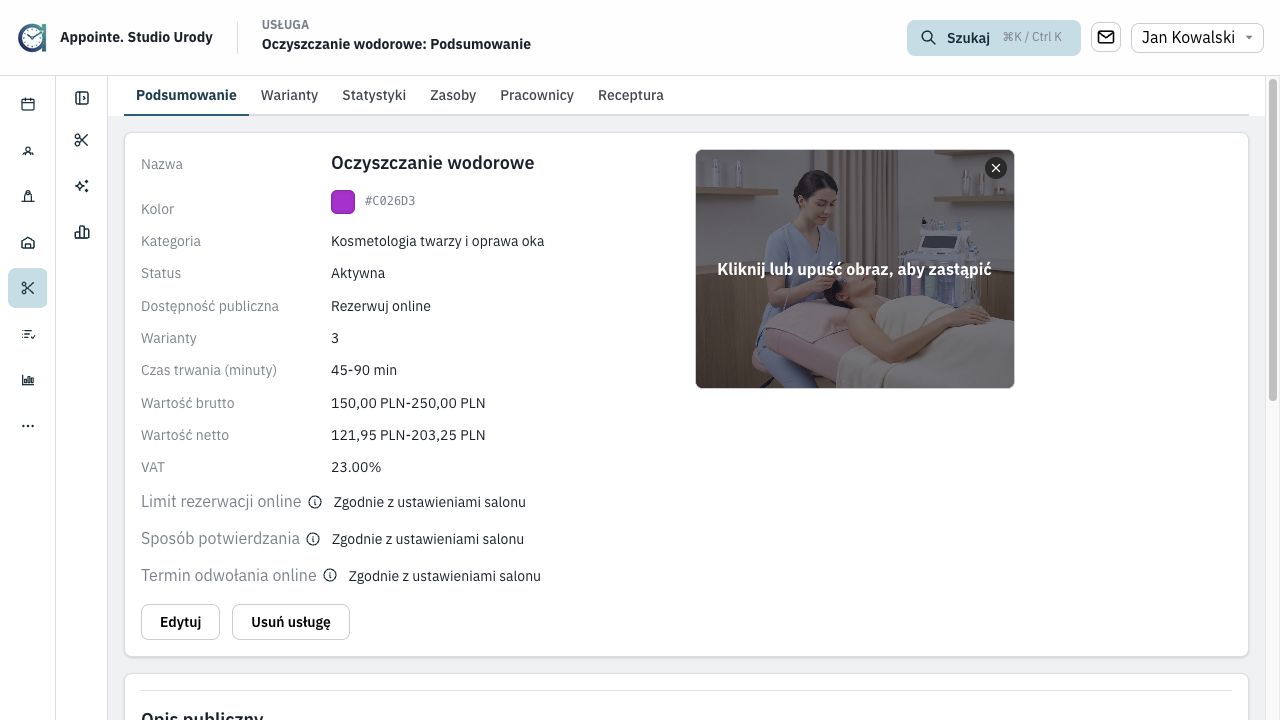Click gross value '150,00 PLN-250,00 PLN'
The image size is (1280, 720).
408,403
